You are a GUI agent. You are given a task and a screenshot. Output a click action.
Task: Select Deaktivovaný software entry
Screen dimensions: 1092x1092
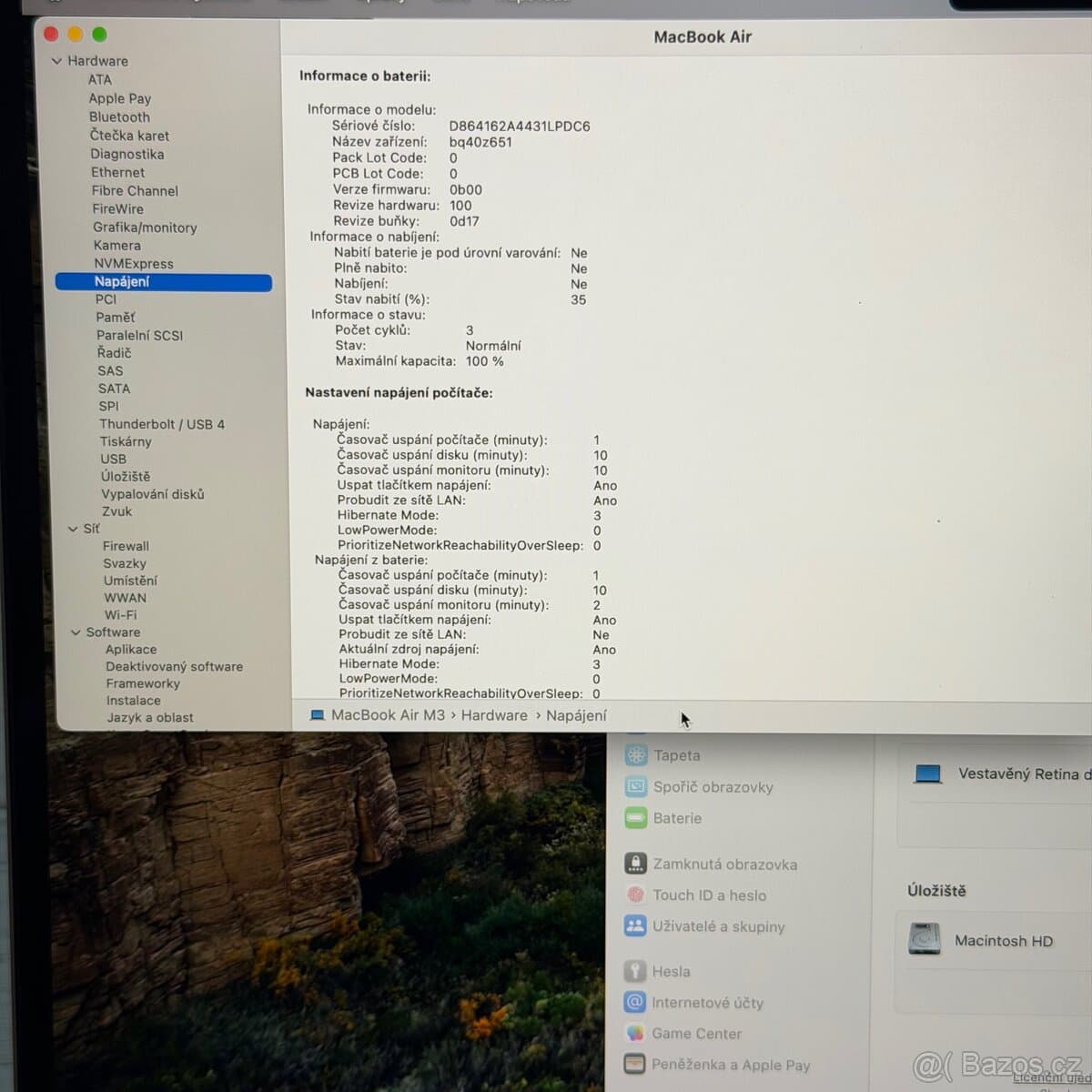pos(174,667)
